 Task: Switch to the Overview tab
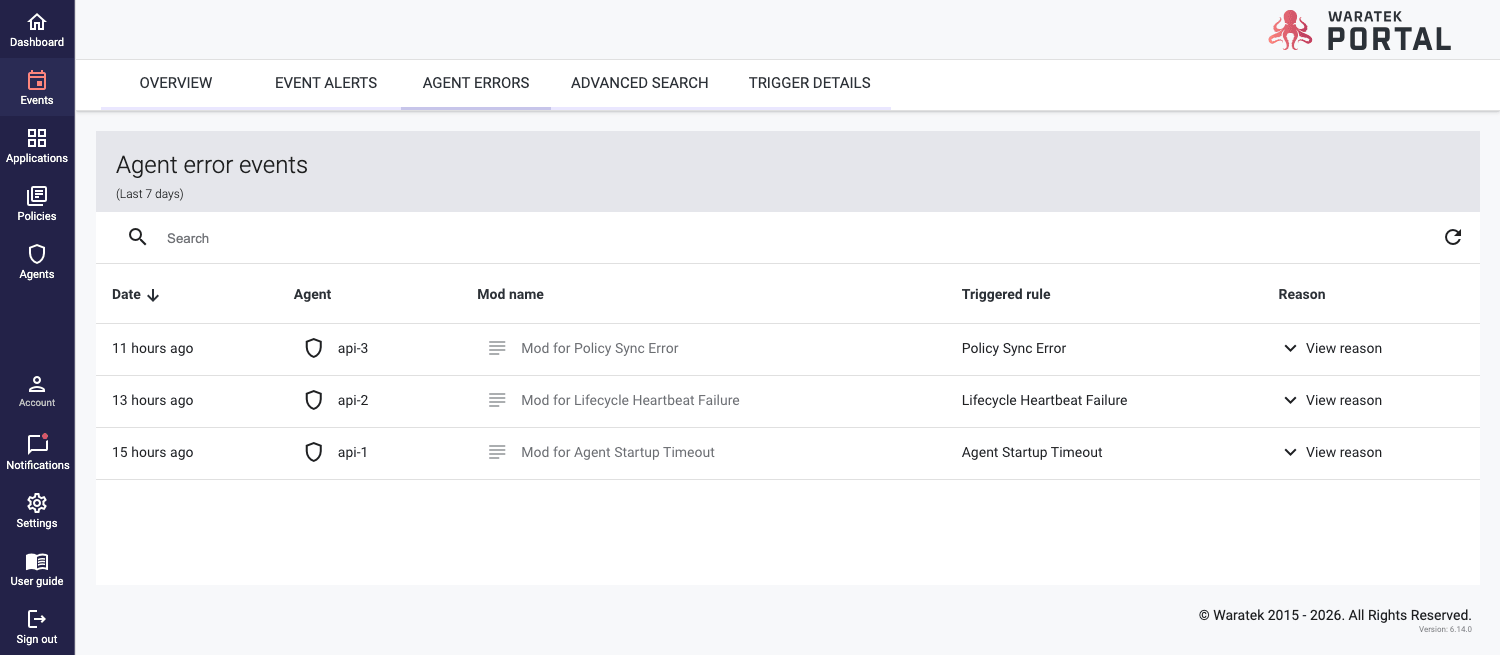[176, 83]
